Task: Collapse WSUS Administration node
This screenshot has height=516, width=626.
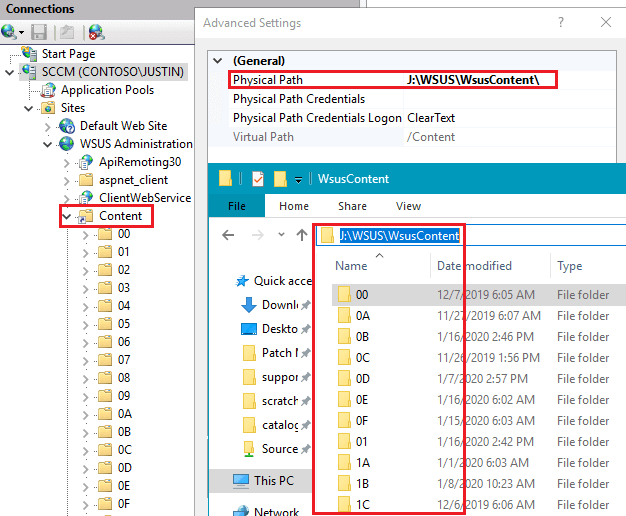Action: coord(48,144)
